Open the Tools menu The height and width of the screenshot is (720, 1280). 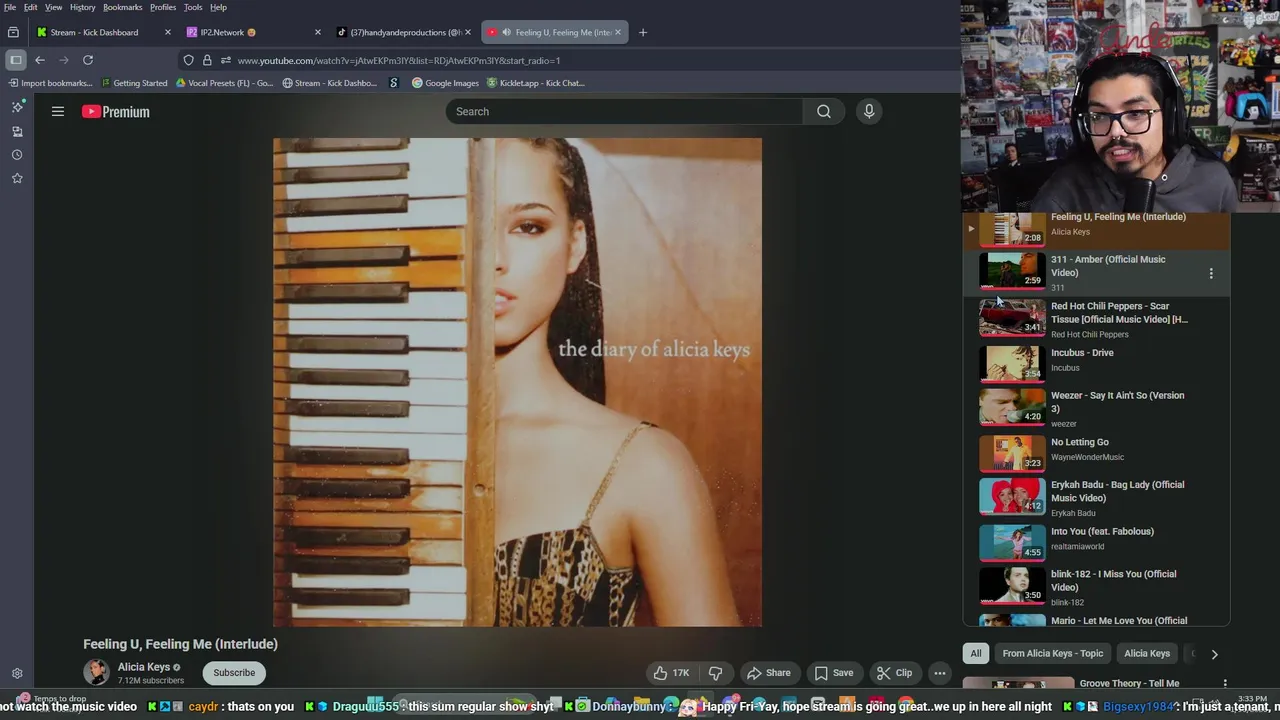point(193,7)
